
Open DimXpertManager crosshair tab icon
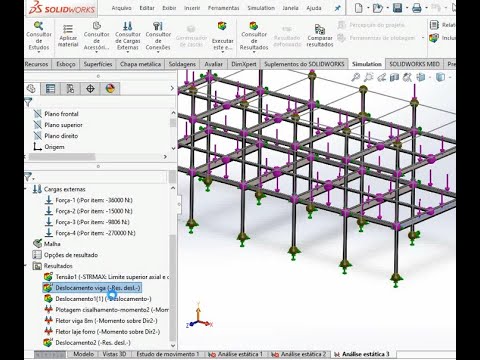pos(90,89)
